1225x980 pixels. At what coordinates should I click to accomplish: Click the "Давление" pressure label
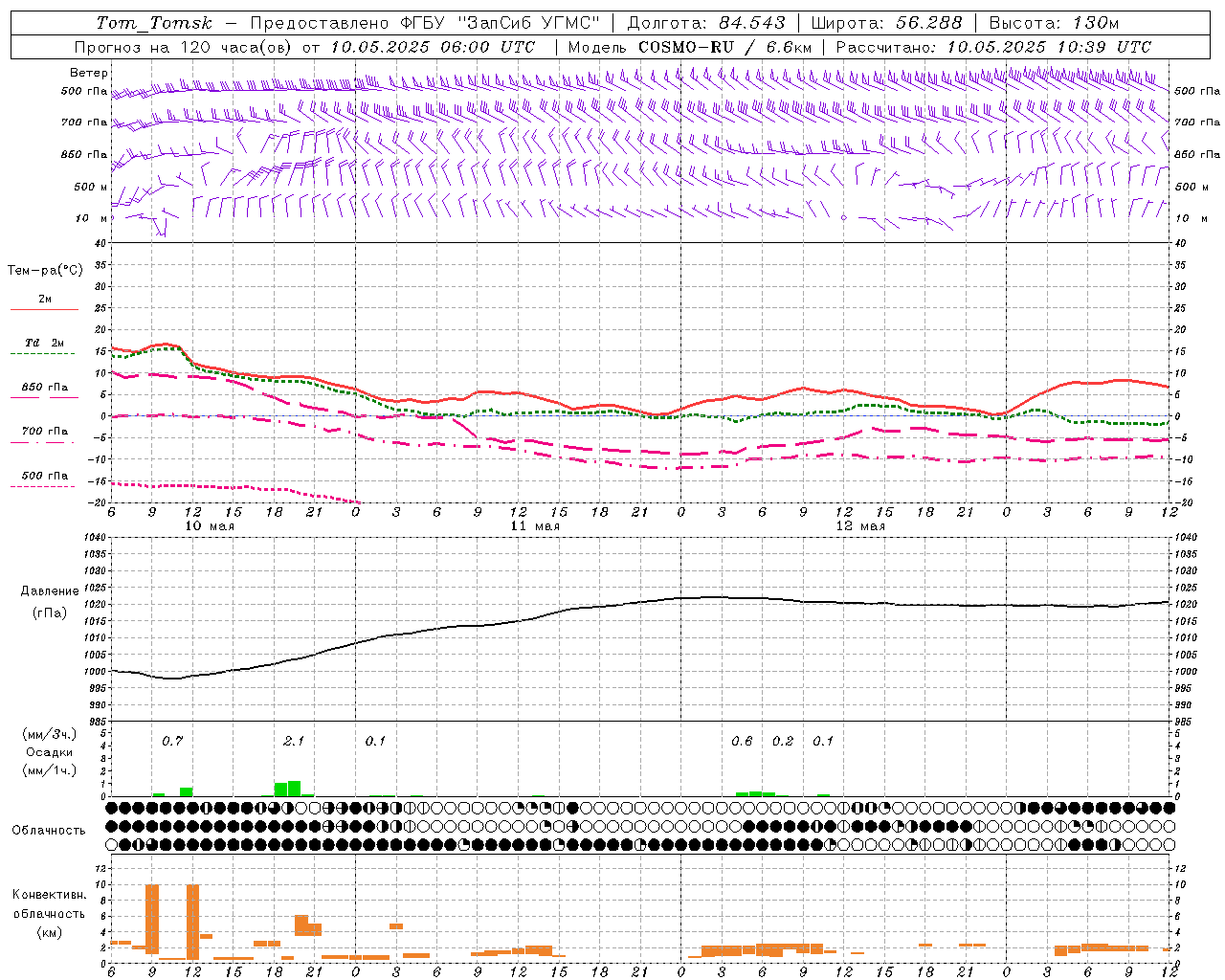[50, 591]
